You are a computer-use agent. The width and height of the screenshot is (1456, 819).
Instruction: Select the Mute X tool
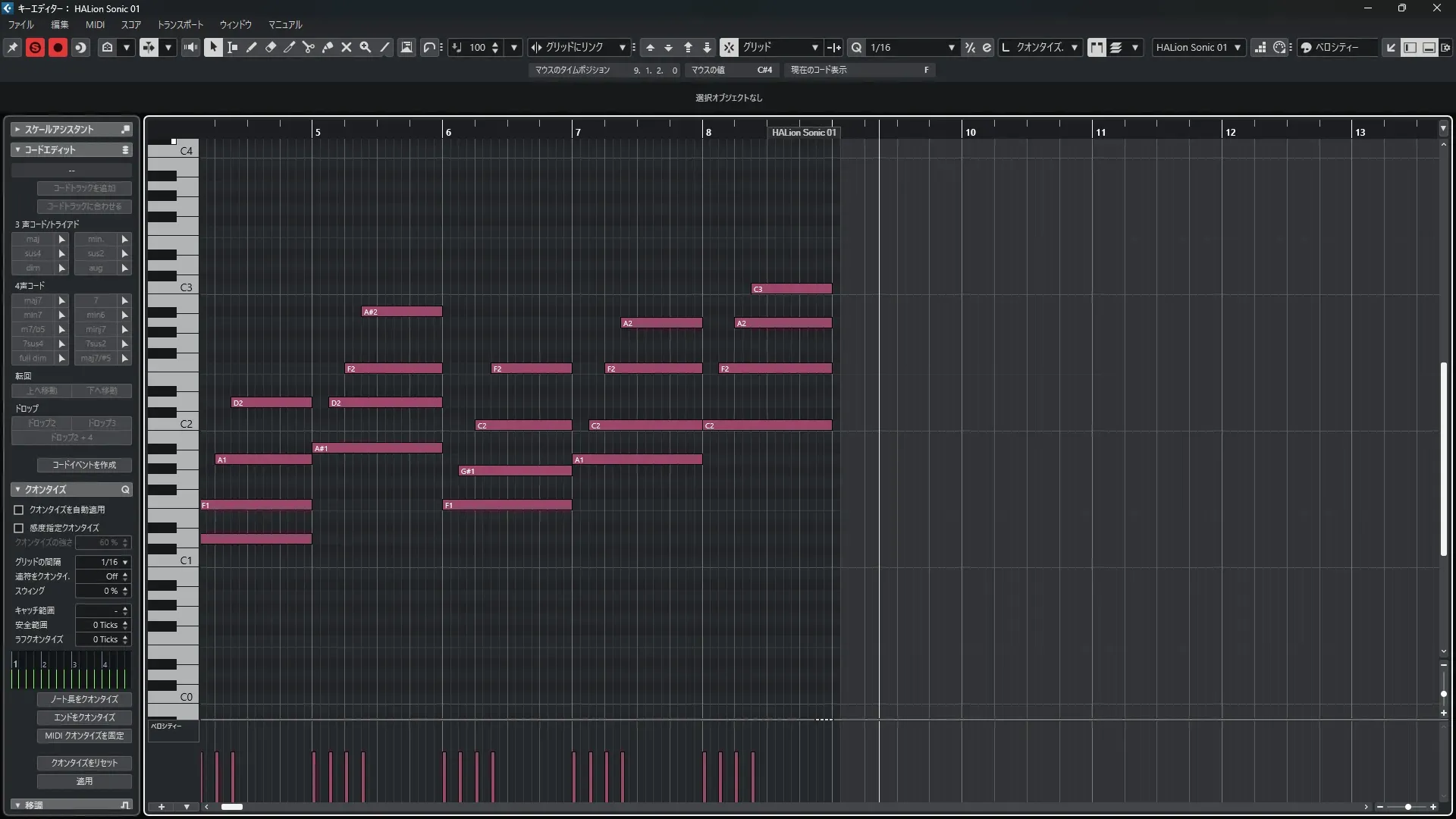[347, 47]
